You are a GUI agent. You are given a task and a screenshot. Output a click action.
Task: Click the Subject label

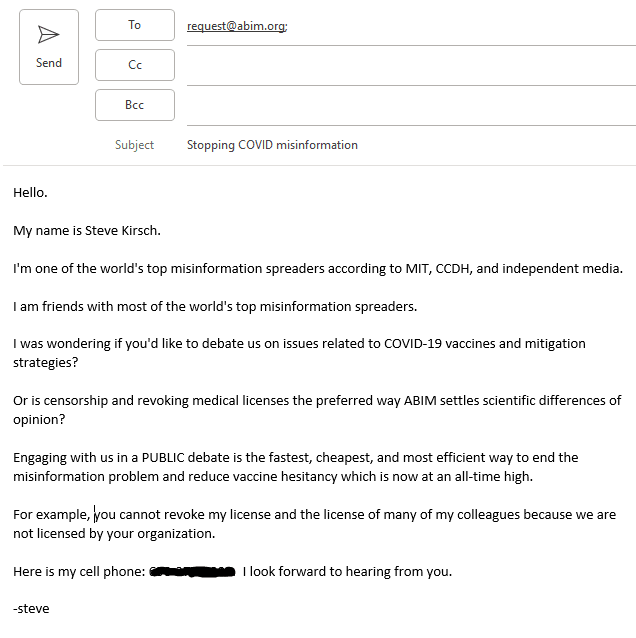[x=134, y=145]
